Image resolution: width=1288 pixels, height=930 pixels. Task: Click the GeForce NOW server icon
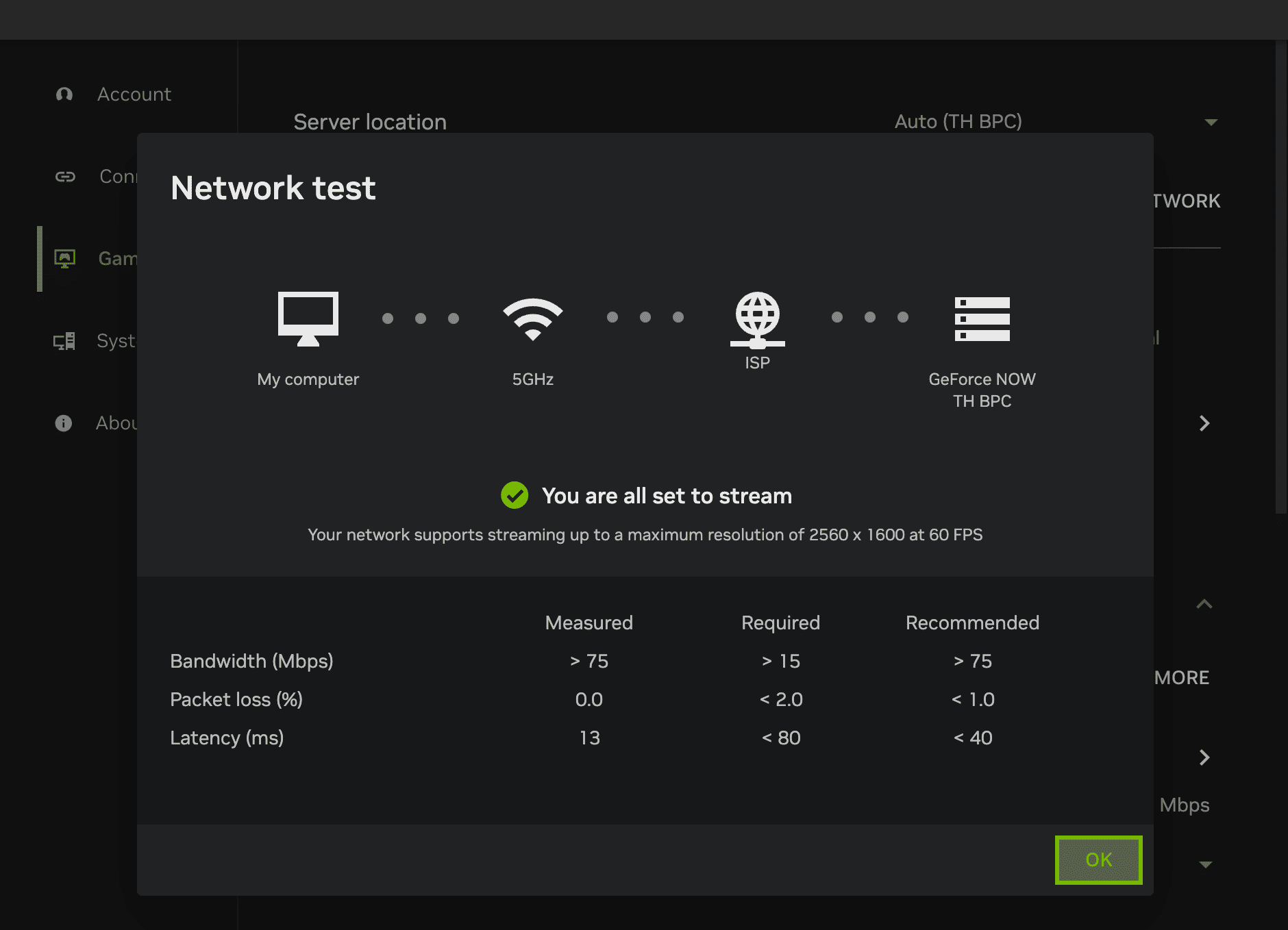[x=982, y=318]
